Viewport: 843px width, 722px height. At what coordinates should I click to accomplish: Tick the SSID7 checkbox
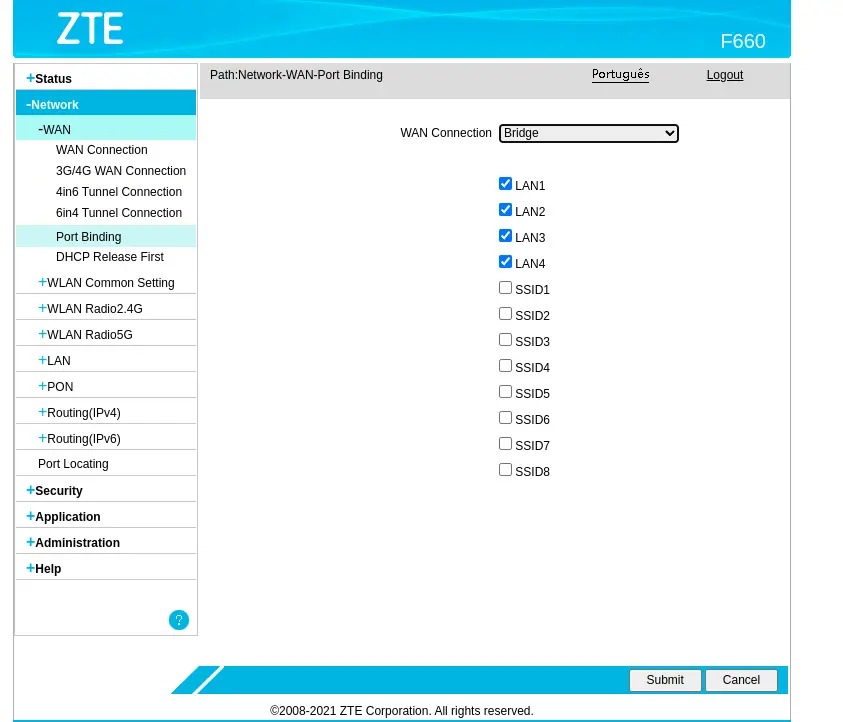(505, 444)
